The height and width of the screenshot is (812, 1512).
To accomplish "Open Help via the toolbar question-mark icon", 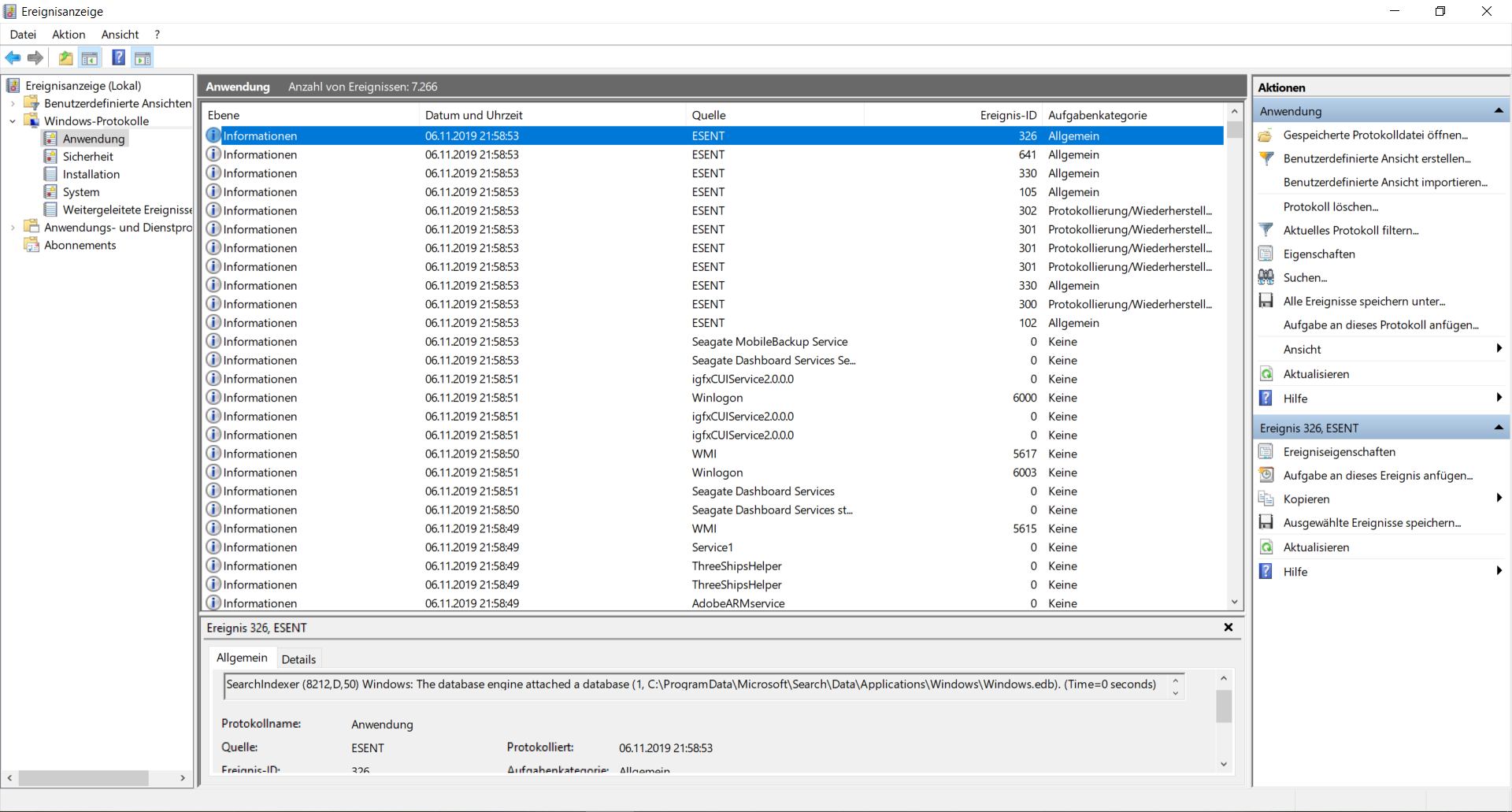I will pos(119,57).
